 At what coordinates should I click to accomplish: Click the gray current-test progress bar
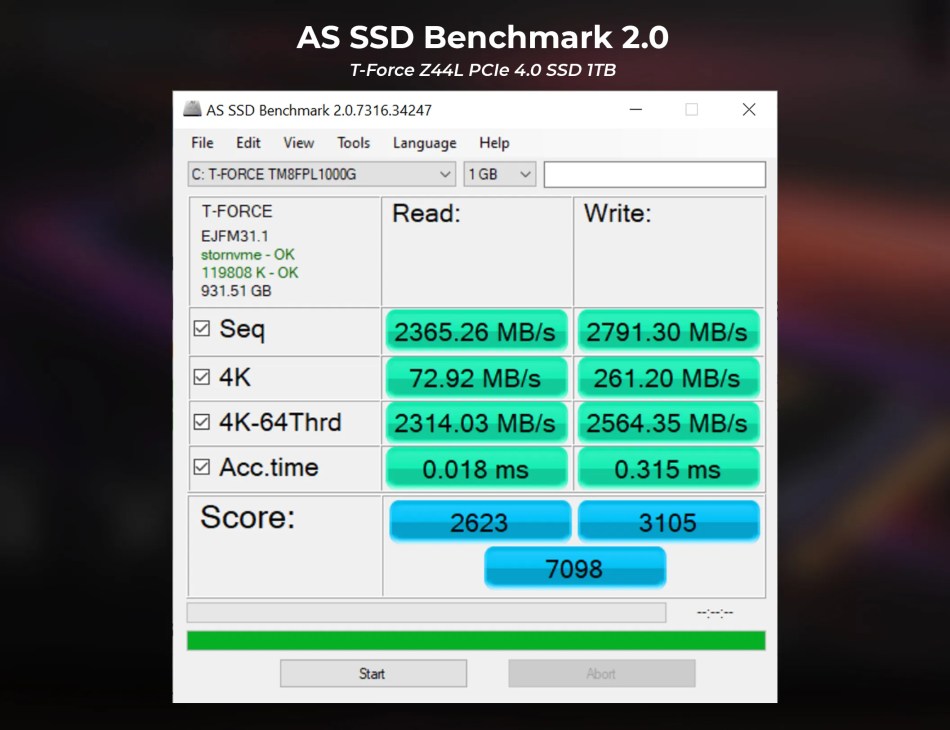pos(427,612)
